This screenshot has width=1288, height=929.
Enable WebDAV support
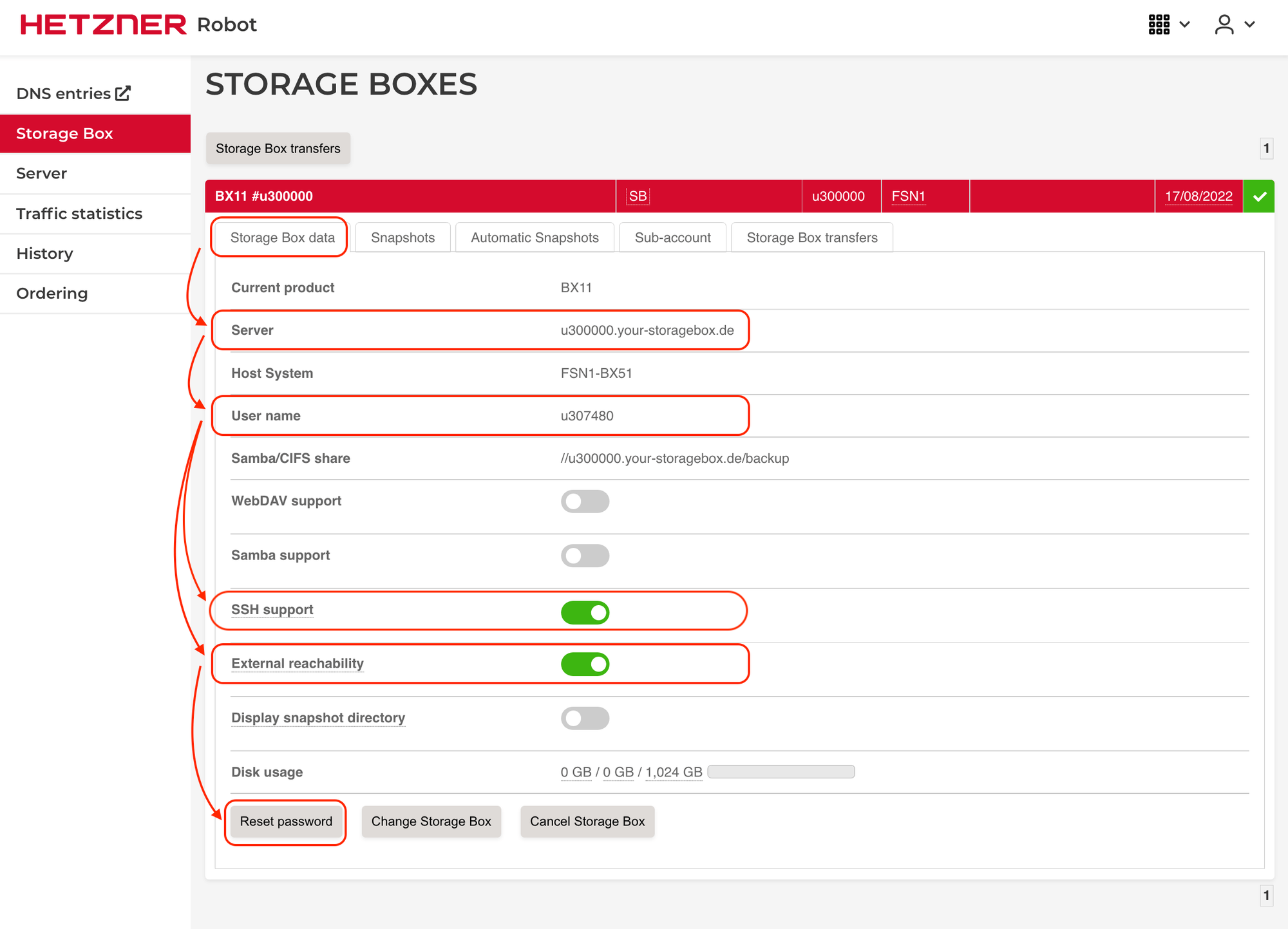(x=585, y=502)
